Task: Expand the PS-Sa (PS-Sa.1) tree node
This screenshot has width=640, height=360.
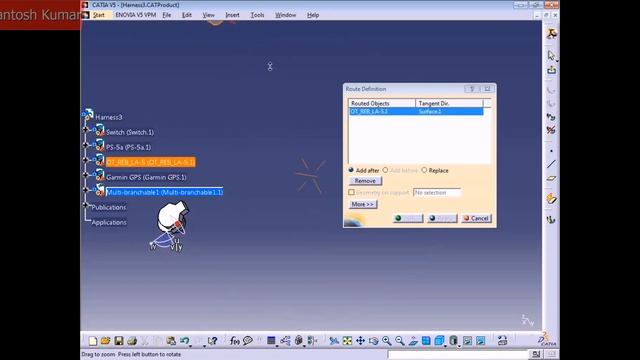Action: click(x=85, y=144)
